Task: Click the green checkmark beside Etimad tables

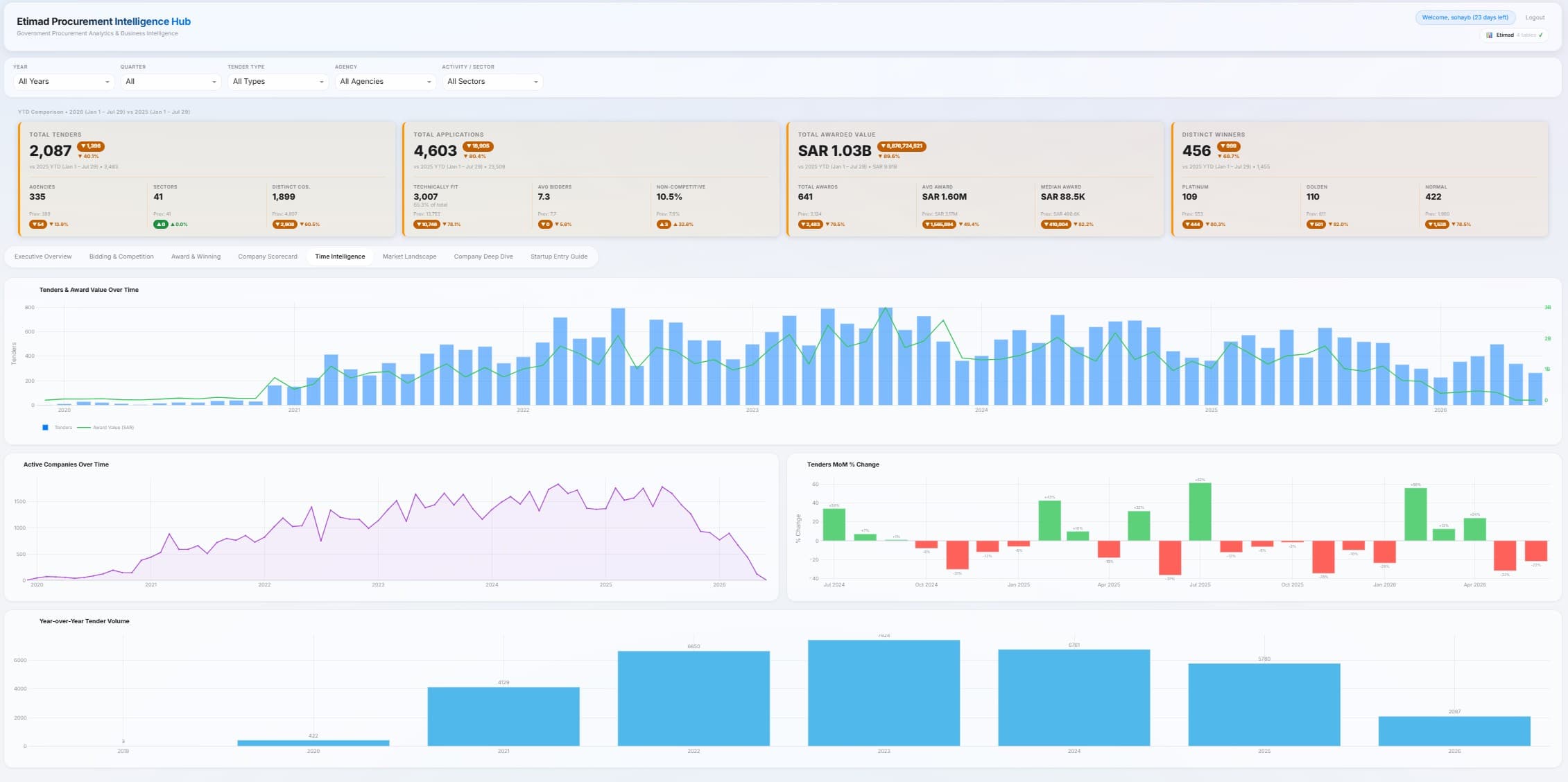Action: pos(1540,35)
